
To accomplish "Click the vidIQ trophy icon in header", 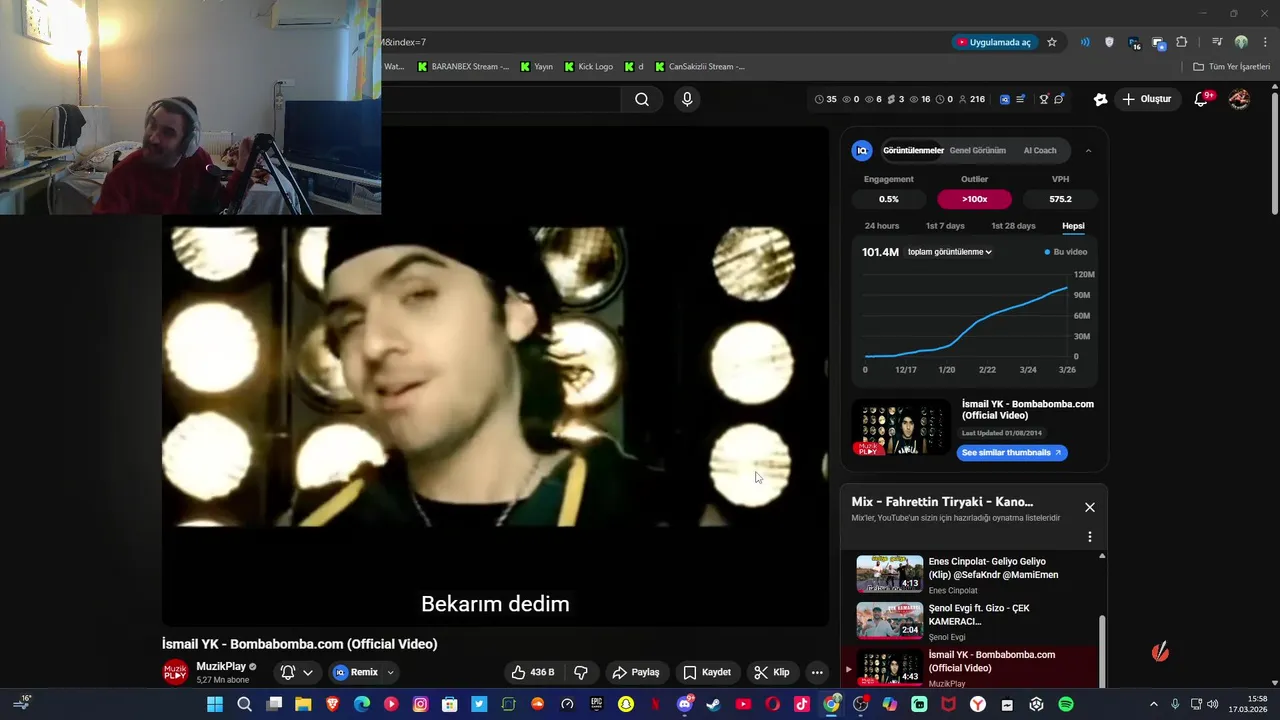I will [1044, 99].
